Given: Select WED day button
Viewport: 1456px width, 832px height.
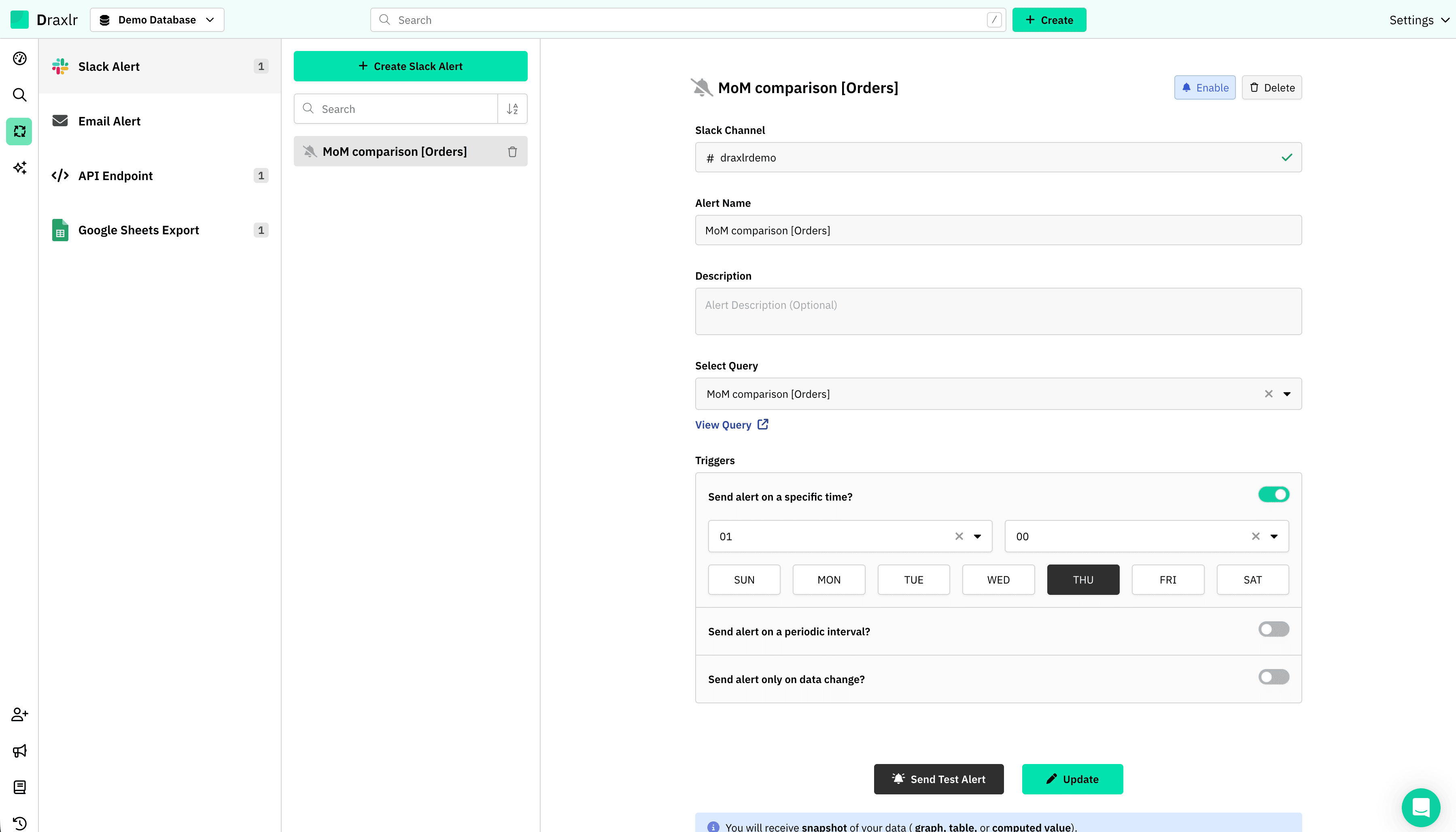Looking at the screenshot, I should coord(998,579).
